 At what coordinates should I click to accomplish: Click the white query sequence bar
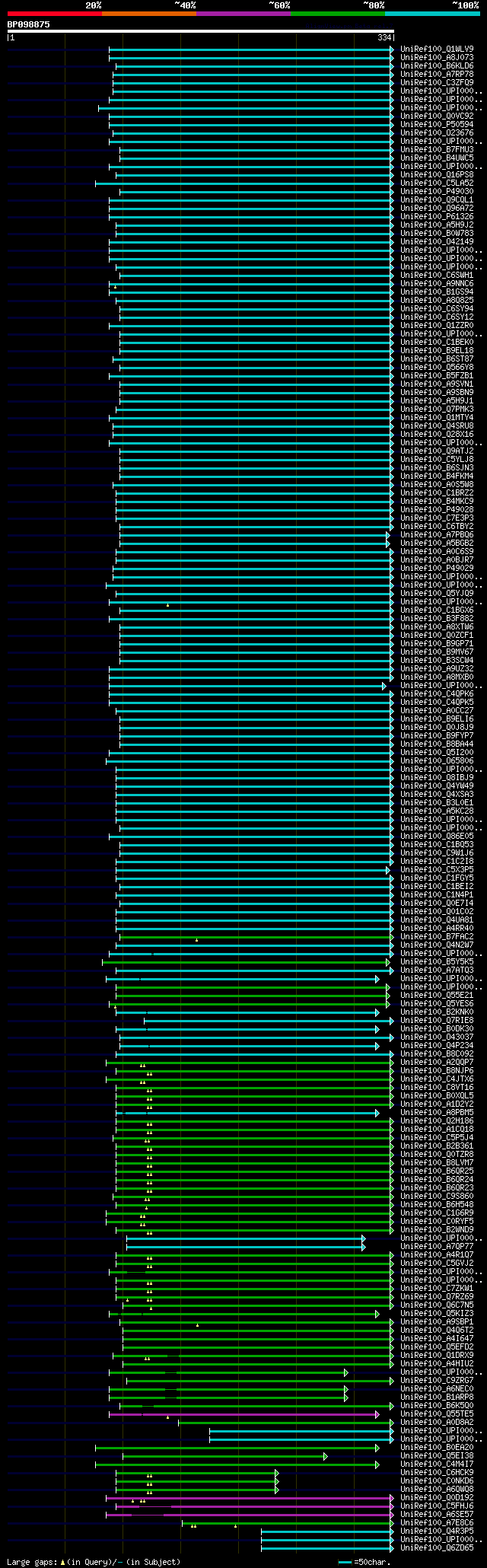(200, 31)
